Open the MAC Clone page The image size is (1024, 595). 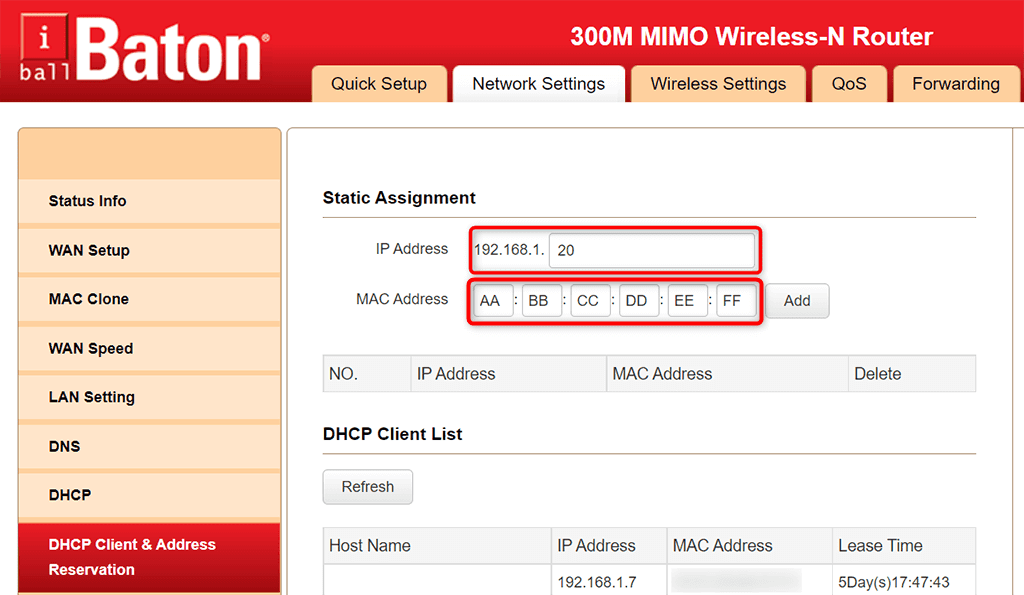(x=150, y=299)
